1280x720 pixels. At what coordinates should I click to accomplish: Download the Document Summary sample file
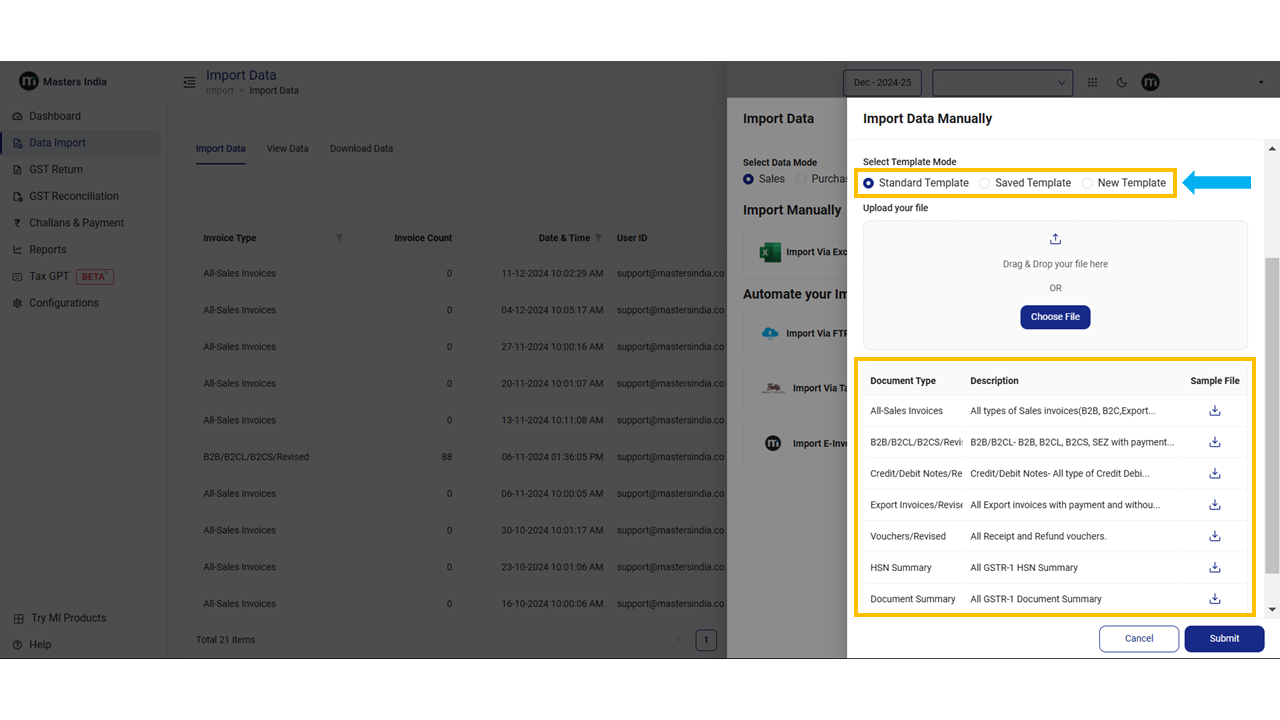[1215, 599]
